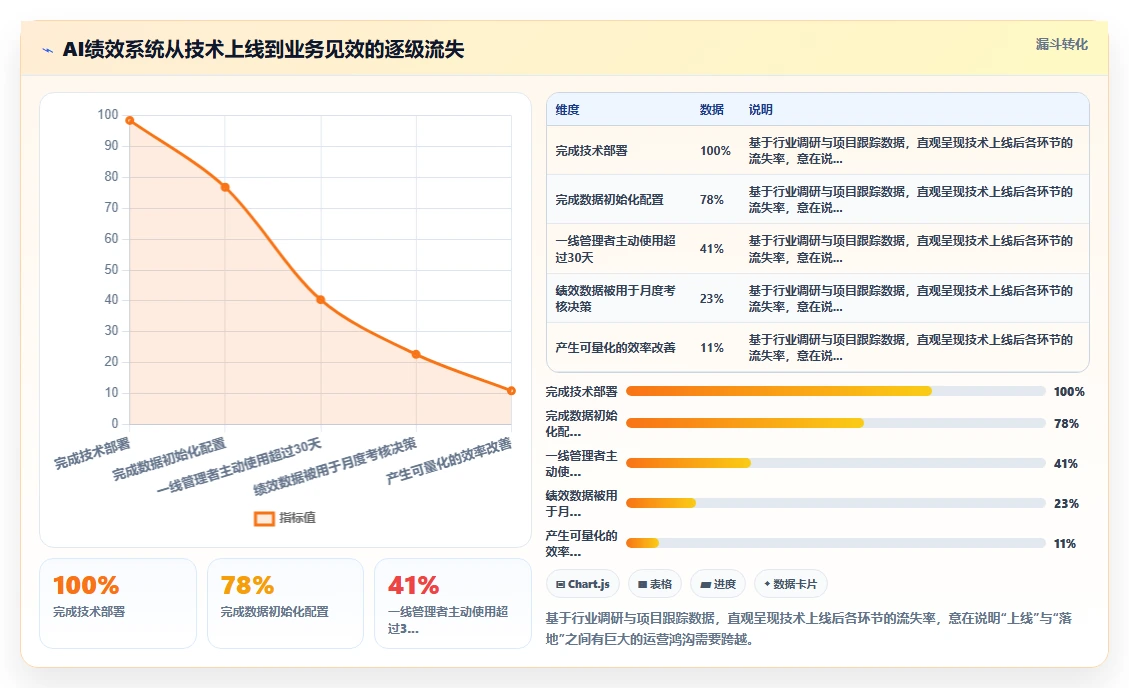Click the 23% value in the table
The image size is (1129, 688).
[x=711, y=298]
